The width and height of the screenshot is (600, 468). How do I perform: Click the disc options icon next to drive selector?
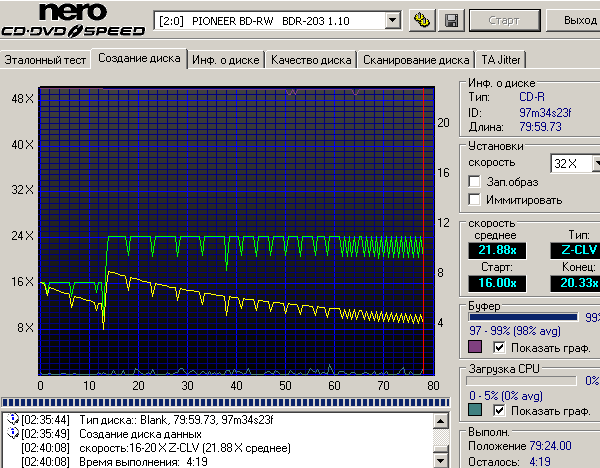423,20
